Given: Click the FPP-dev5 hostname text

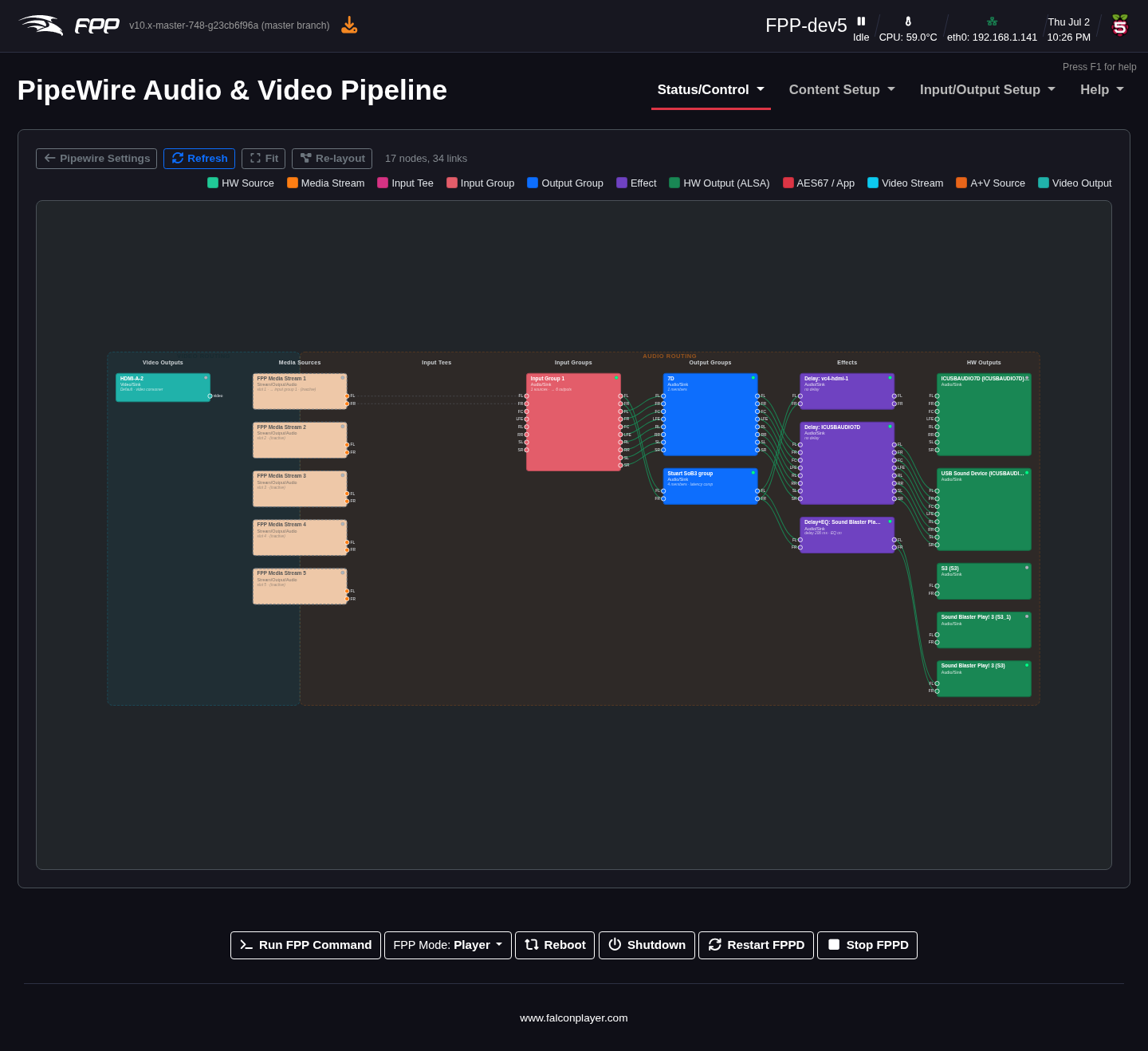Looking at the screenshot, I should [x=806, y=26].
